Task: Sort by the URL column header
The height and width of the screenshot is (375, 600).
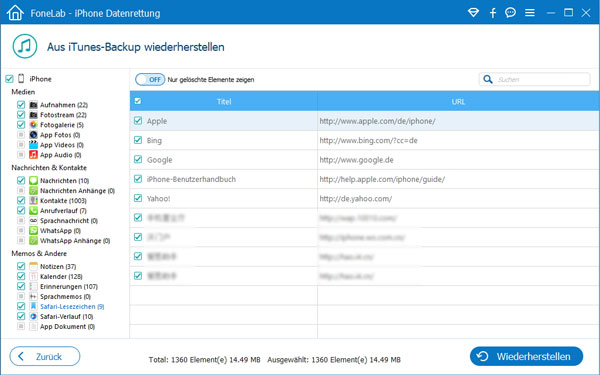Action: 458,101
